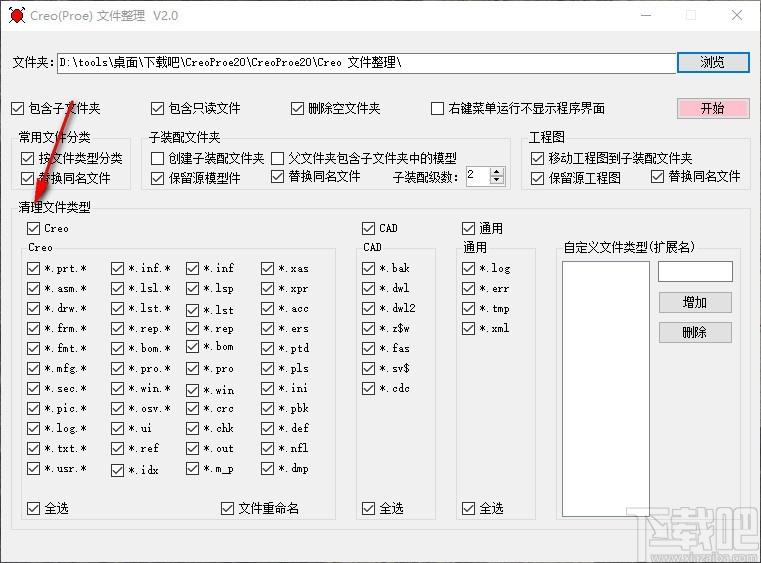Screen dimensions: 761x563
Task: Enable 父文件夹包含子文件夹中的模型 checkbox
Action: [x=277, y=158]
